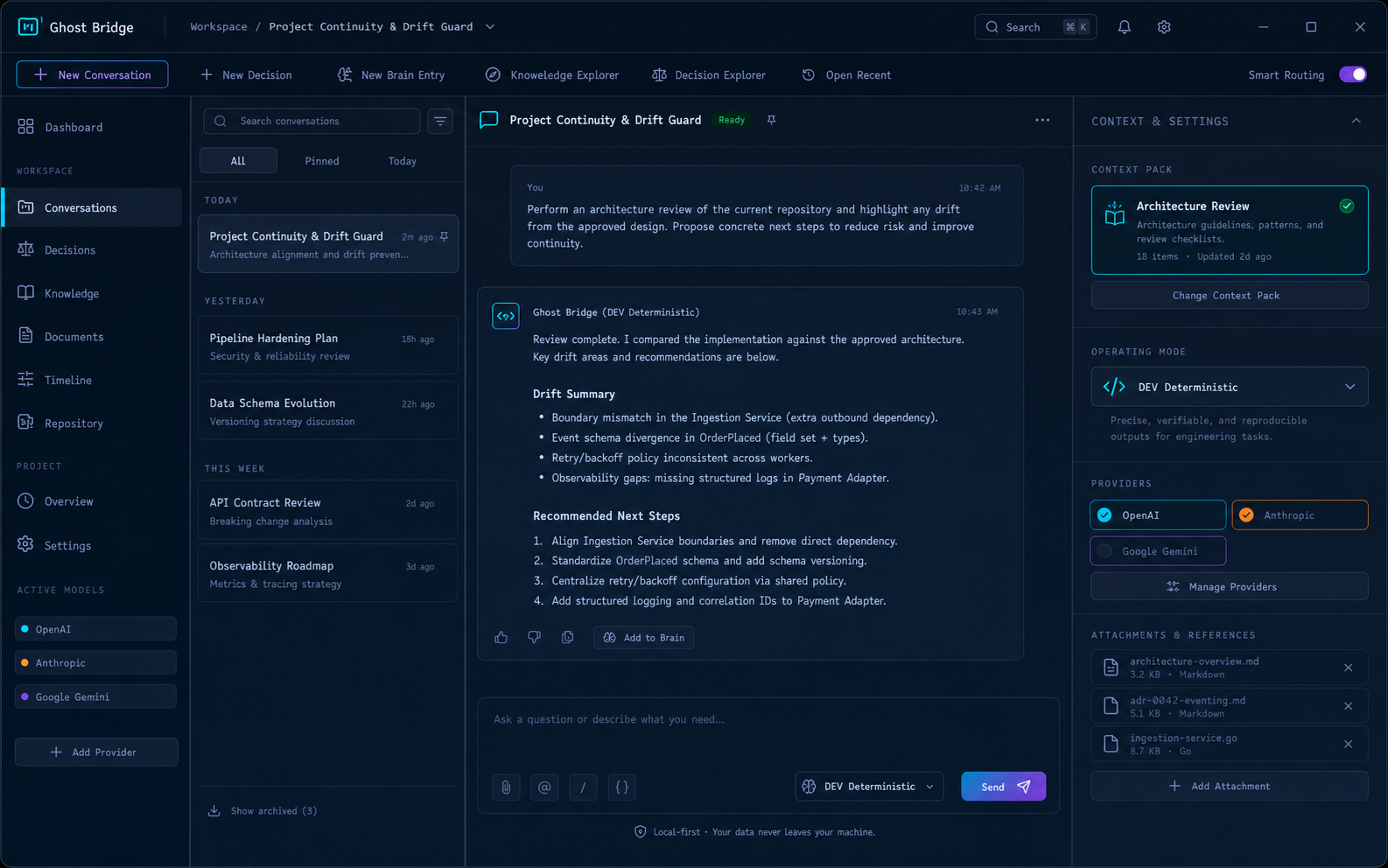The width and height of the screenshot is (1388, 868).
Task: Unpin the conversation via header pin icon
Action: coord(771,120)
